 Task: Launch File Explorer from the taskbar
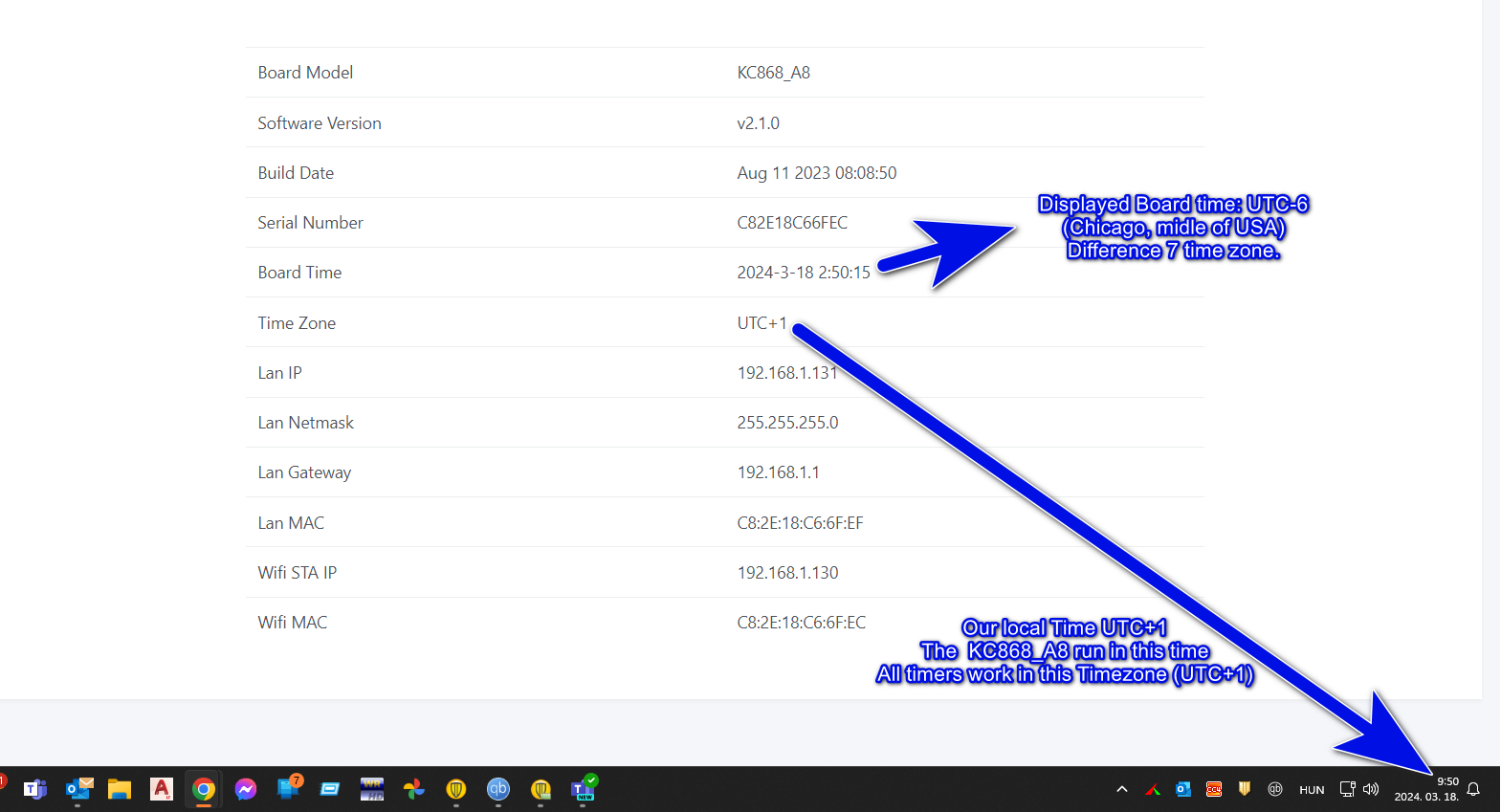[120, 789]
